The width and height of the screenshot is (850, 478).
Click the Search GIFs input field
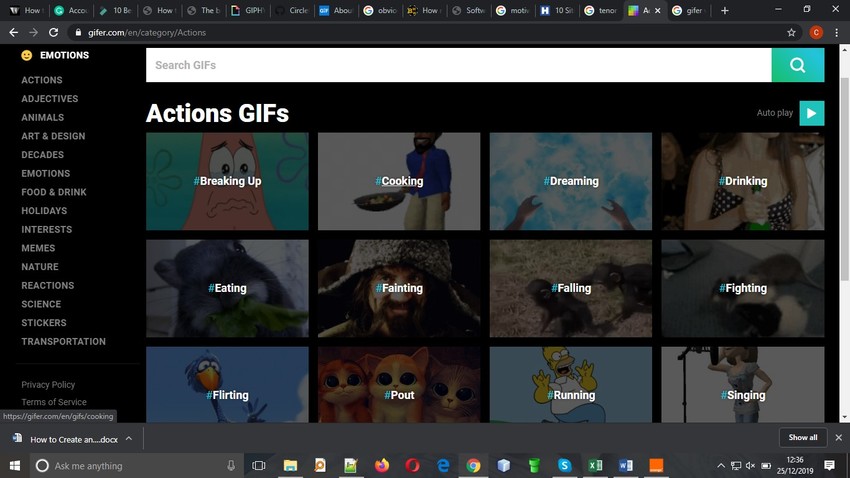[x=459, y=65]
